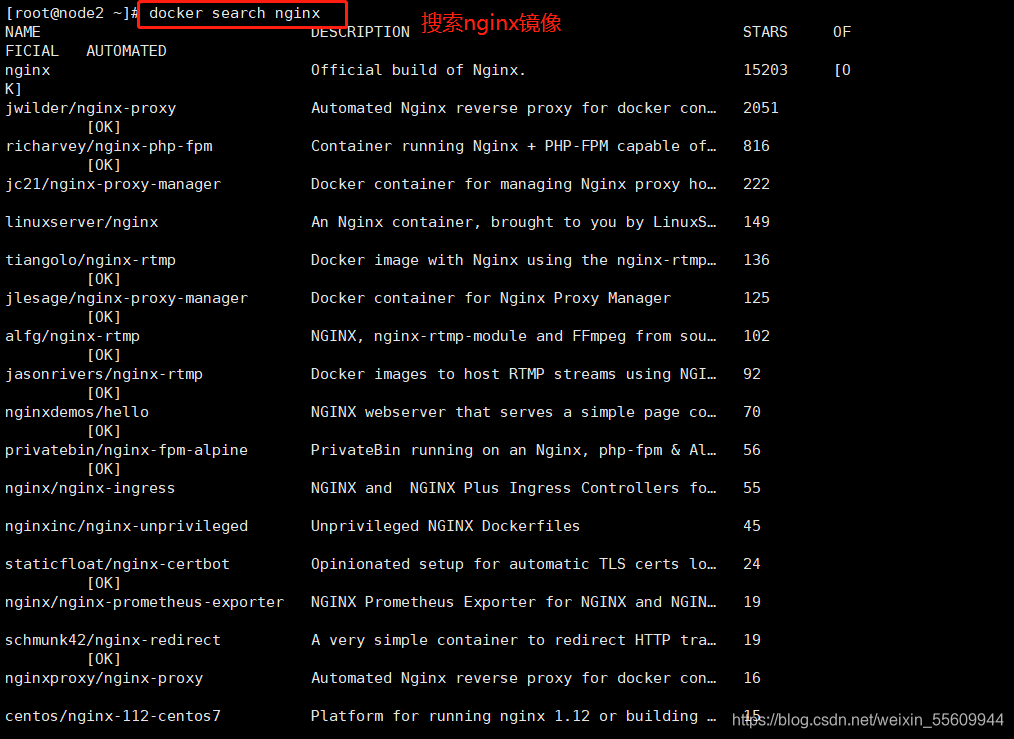Click the 16 stars value
The height and width of the screenshot is (739, 1014).
(x=752, y=678)
